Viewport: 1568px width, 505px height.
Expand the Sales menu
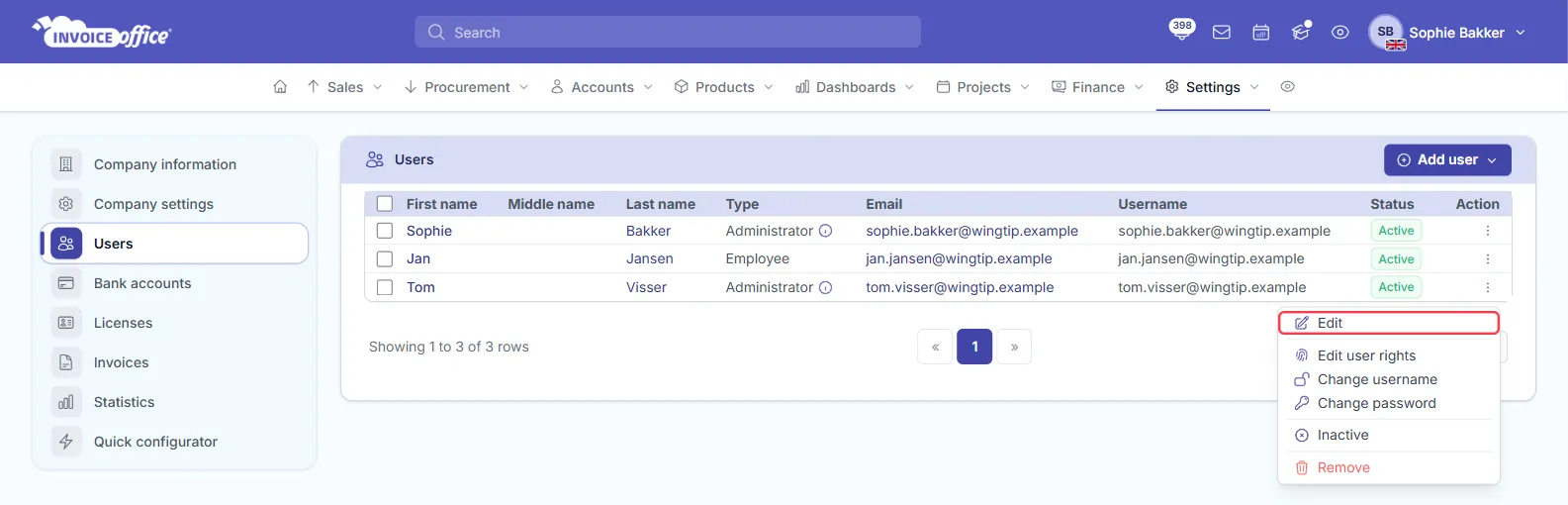[x=344, y=87]
